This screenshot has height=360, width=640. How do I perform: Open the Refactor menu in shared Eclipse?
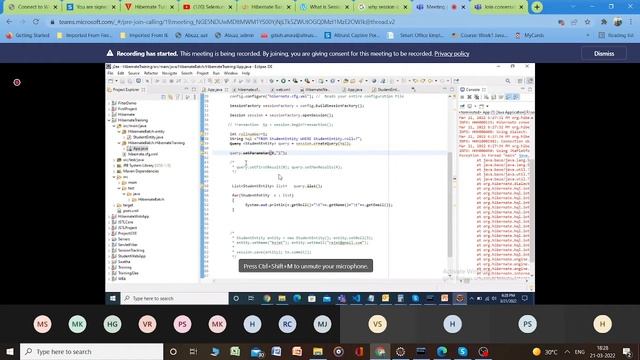coord(151,73)
